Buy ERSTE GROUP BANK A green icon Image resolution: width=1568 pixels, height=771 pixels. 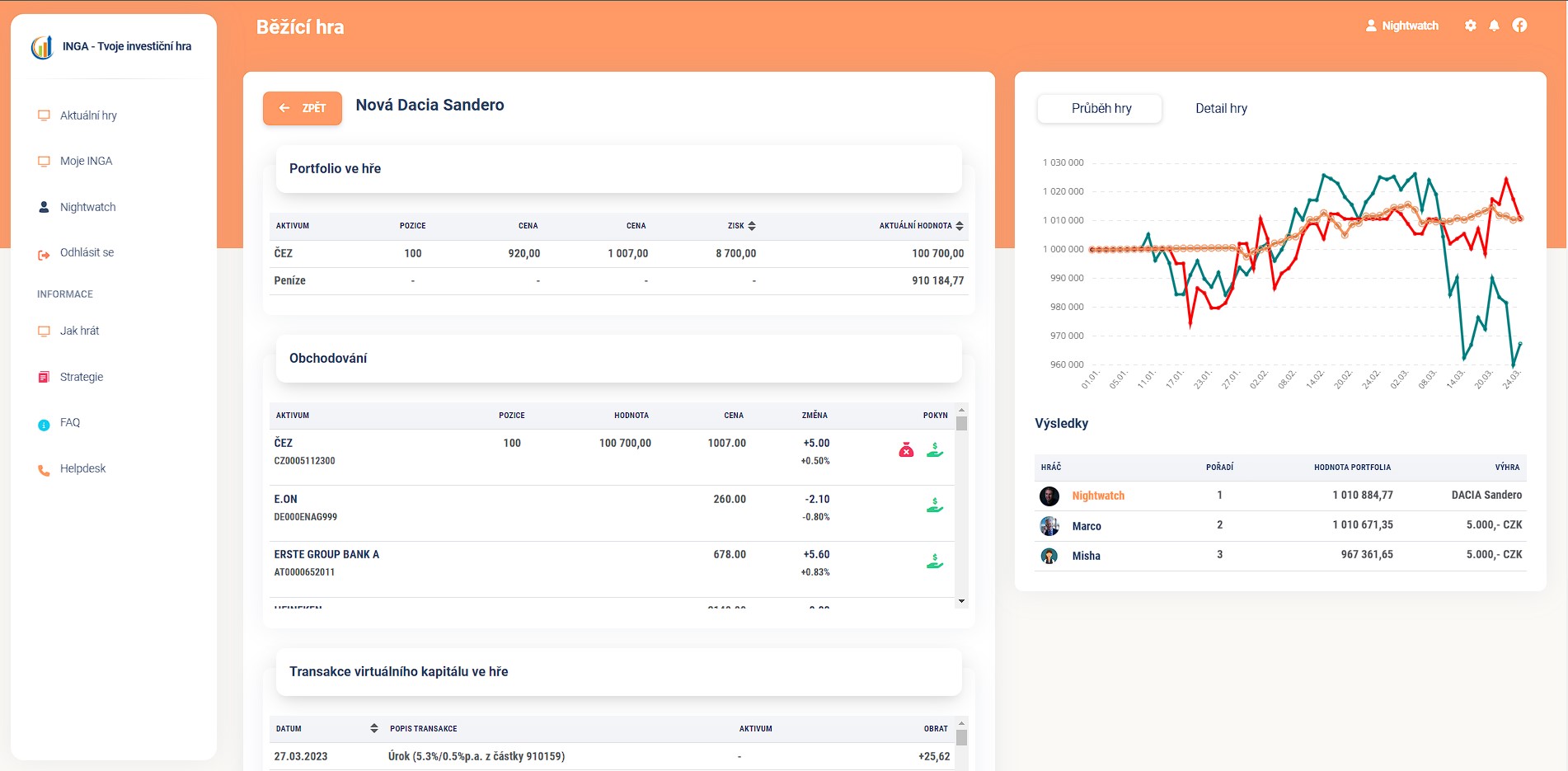point(935,562)
